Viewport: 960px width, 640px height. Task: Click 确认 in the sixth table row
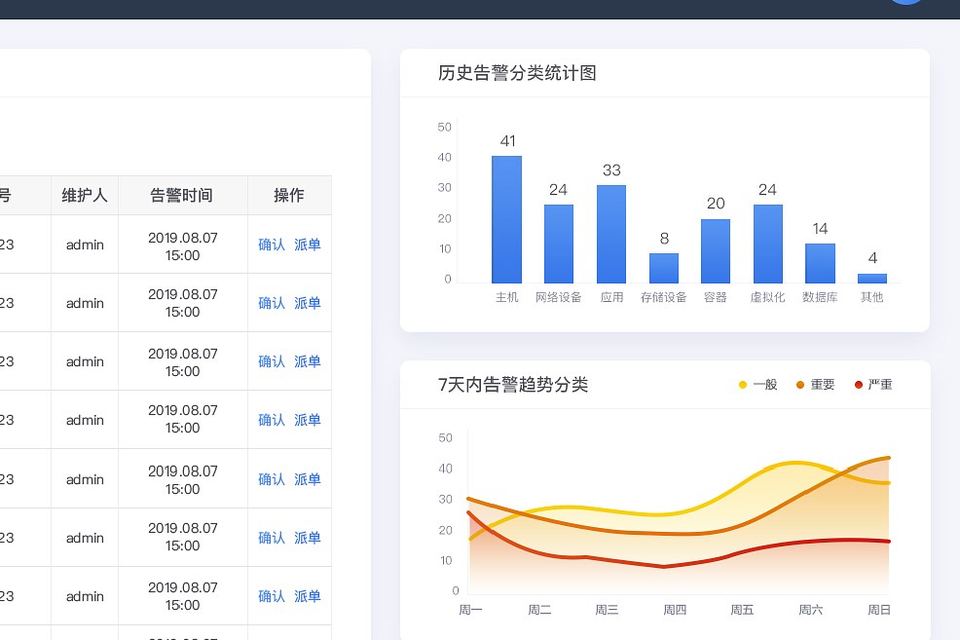point(272,537)
